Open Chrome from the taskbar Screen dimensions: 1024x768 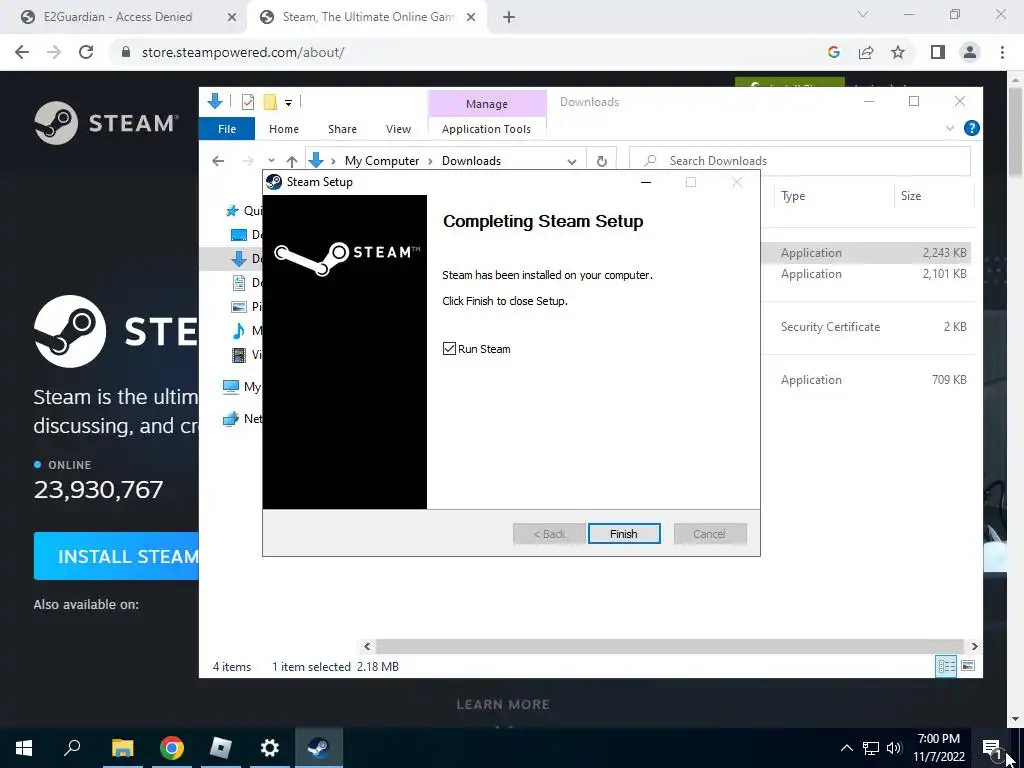tap(172, 748)
